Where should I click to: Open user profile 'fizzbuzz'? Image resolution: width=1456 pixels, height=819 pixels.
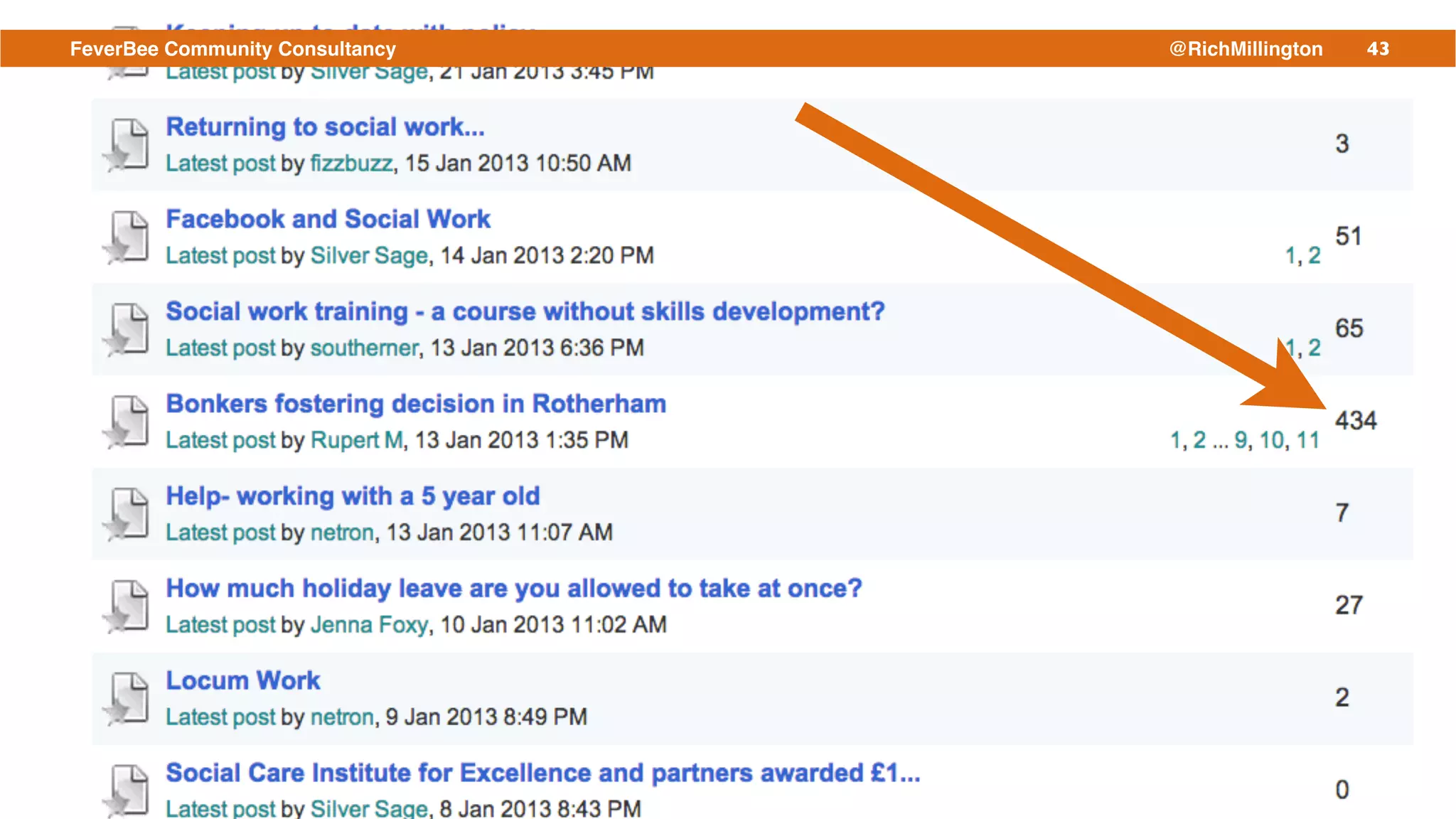(351, 164)
